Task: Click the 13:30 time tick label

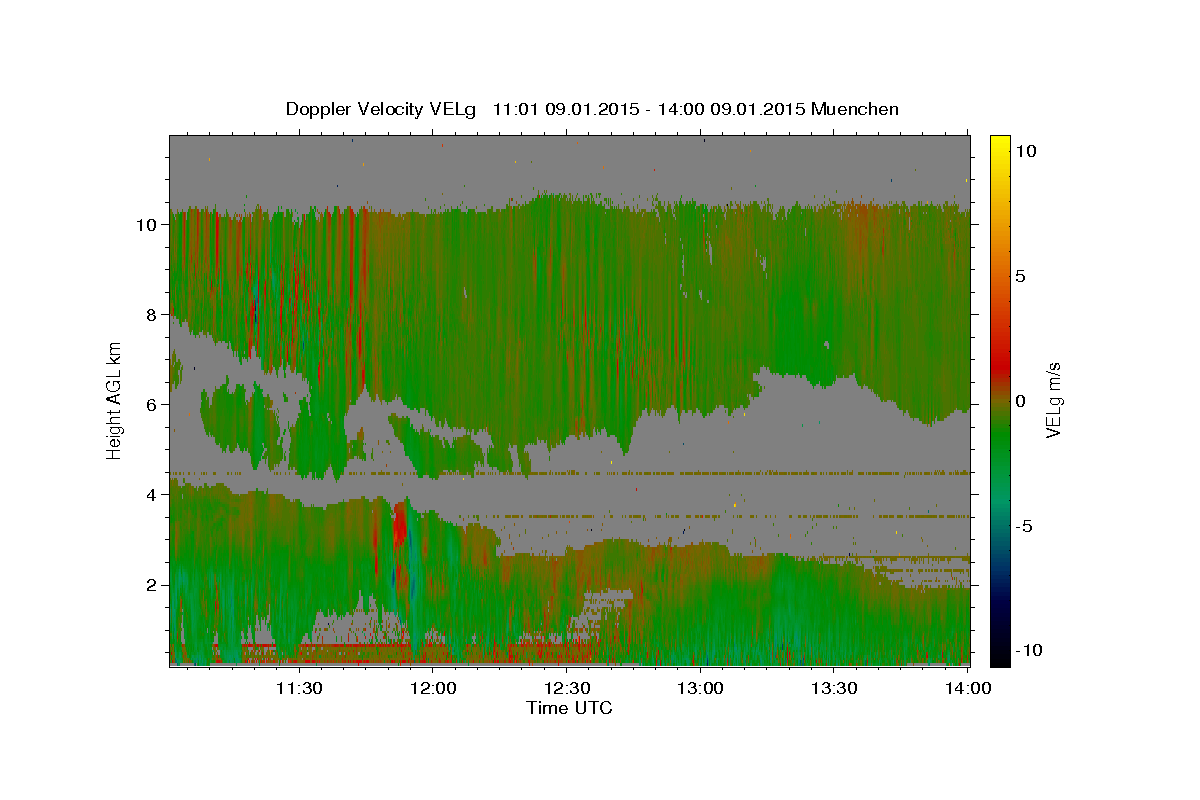Action: (x=834, y=688)
